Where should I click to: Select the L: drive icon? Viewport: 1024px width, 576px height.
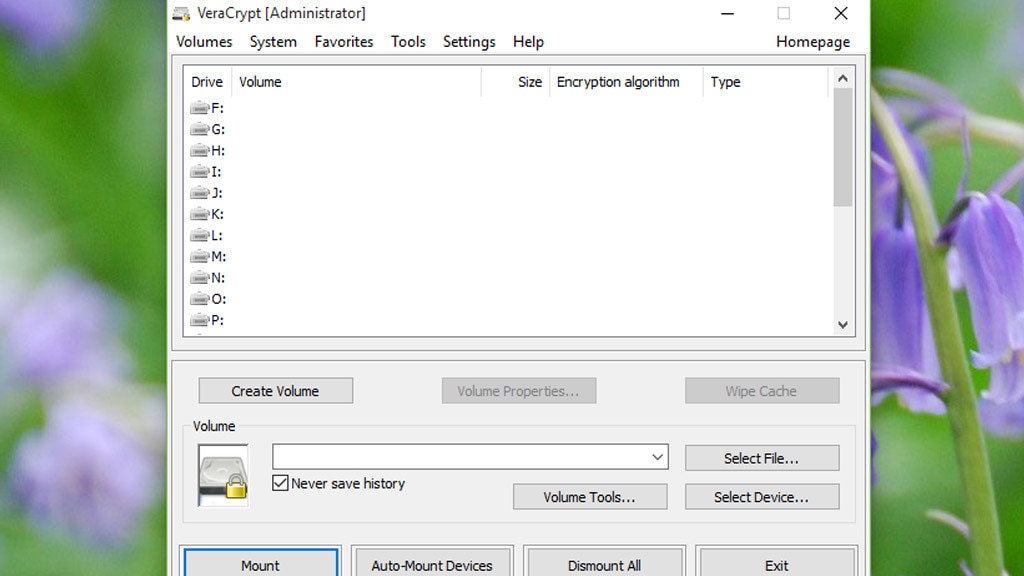click(x=199, y=235)
